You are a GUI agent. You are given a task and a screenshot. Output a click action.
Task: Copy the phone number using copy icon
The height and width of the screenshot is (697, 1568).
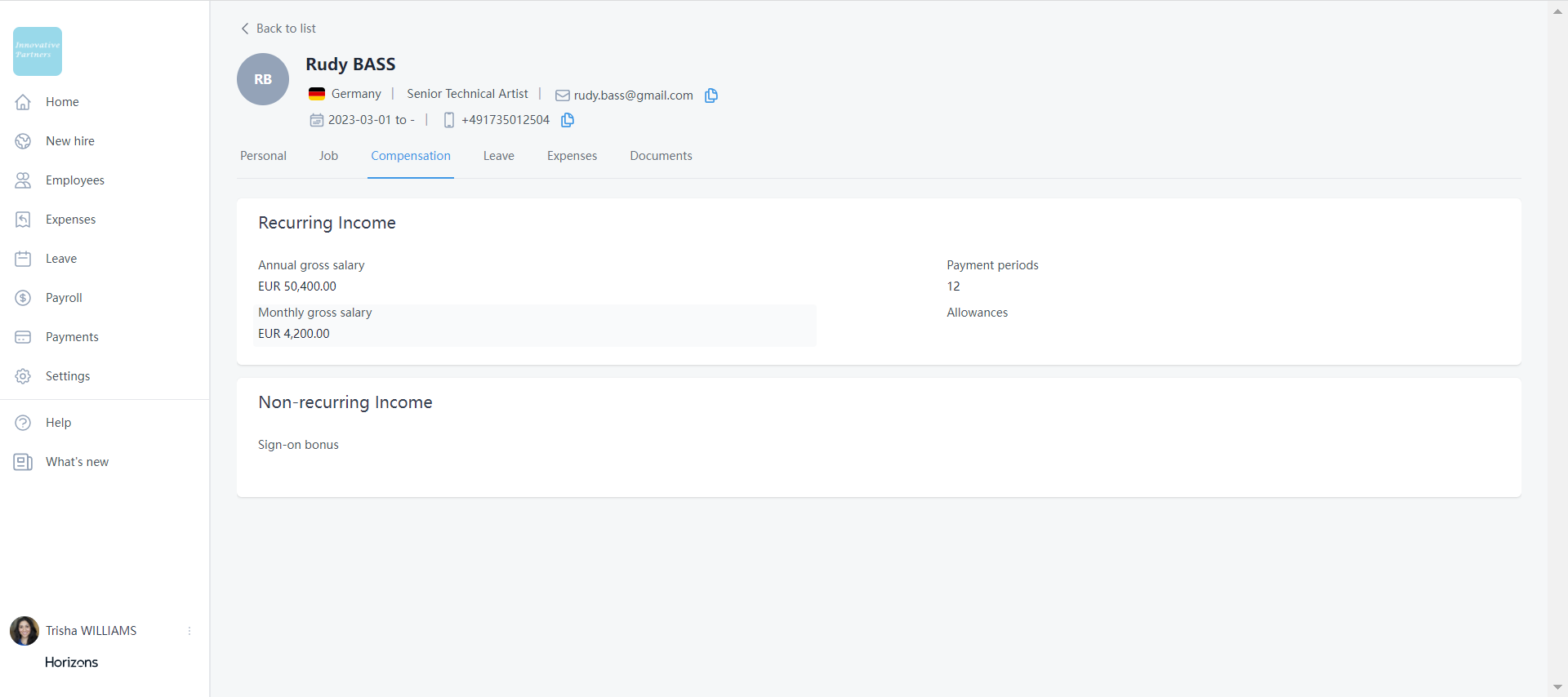tap(568, 120)
